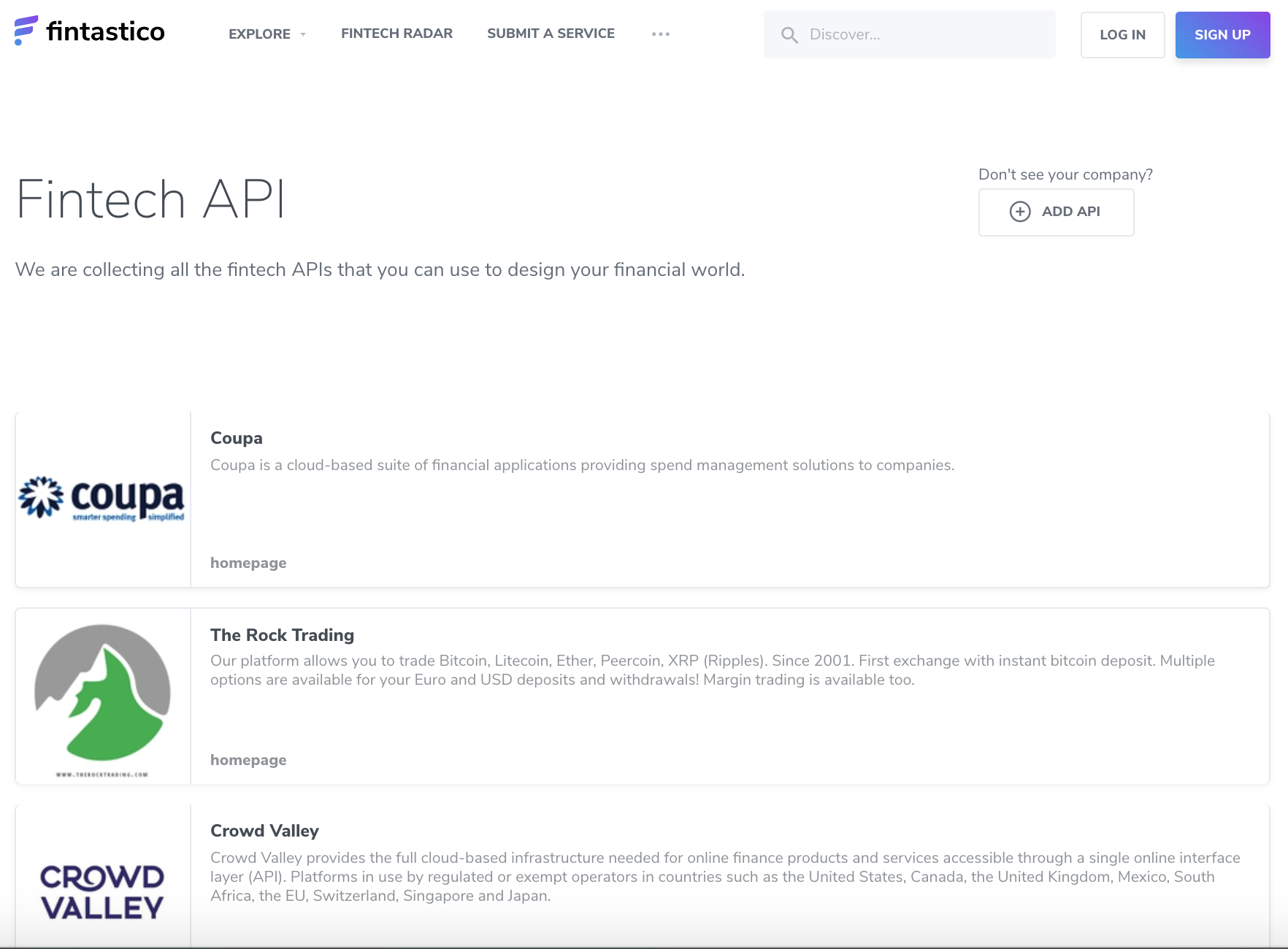The image size is (1288, 949).
Task: Click the fintastico logo icon
Action: pyautogui.click(x=26, y=31)
